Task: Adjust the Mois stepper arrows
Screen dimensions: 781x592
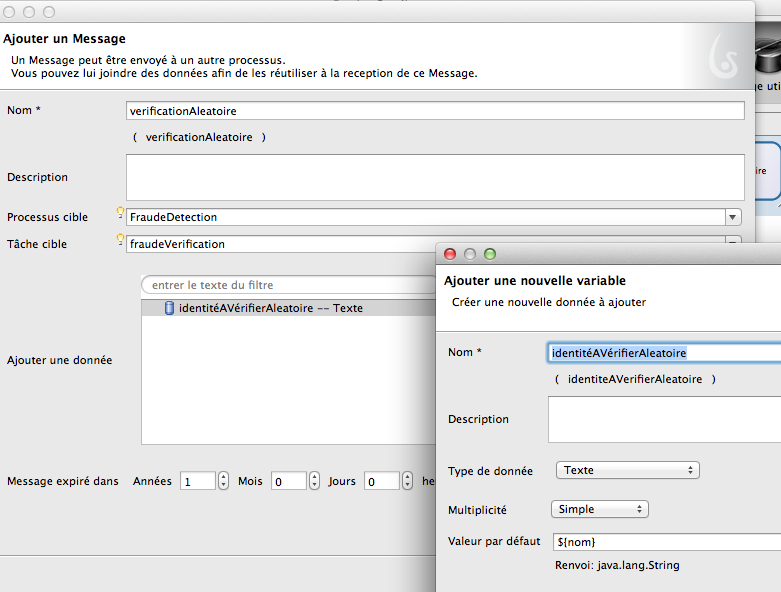Action: (314, 481)
